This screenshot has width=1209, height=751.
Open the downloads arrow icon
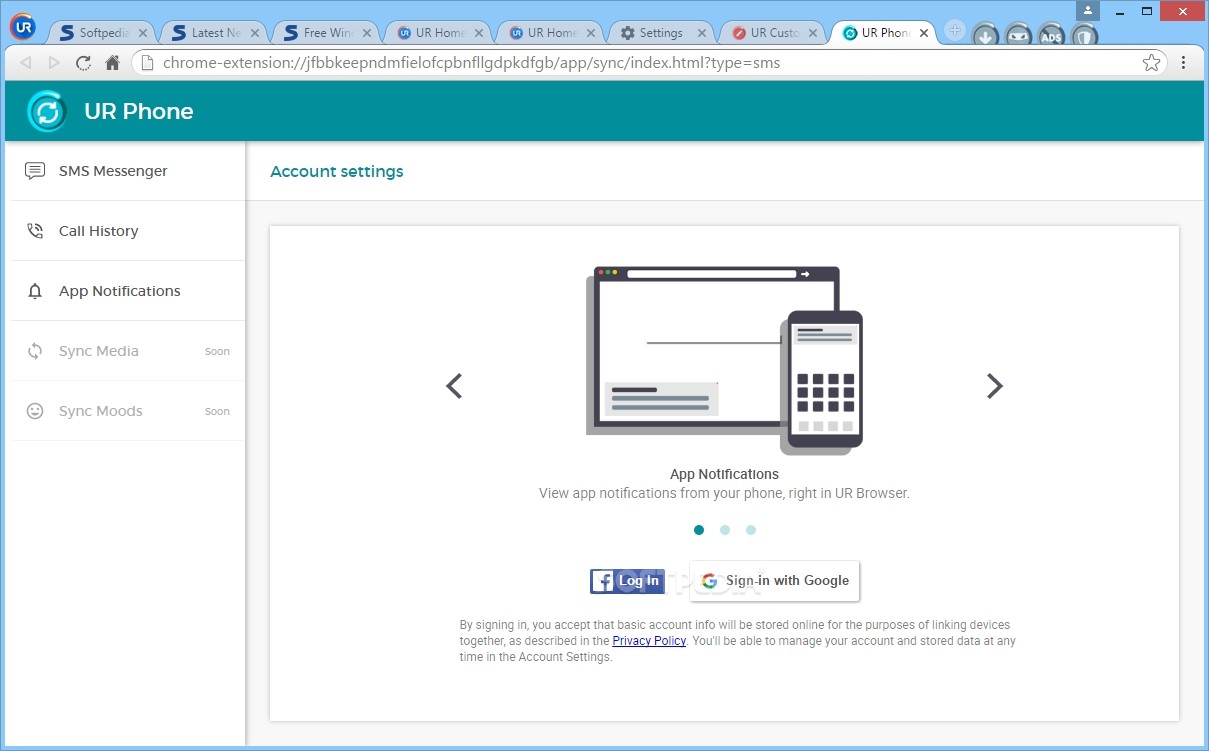[986, 37]
